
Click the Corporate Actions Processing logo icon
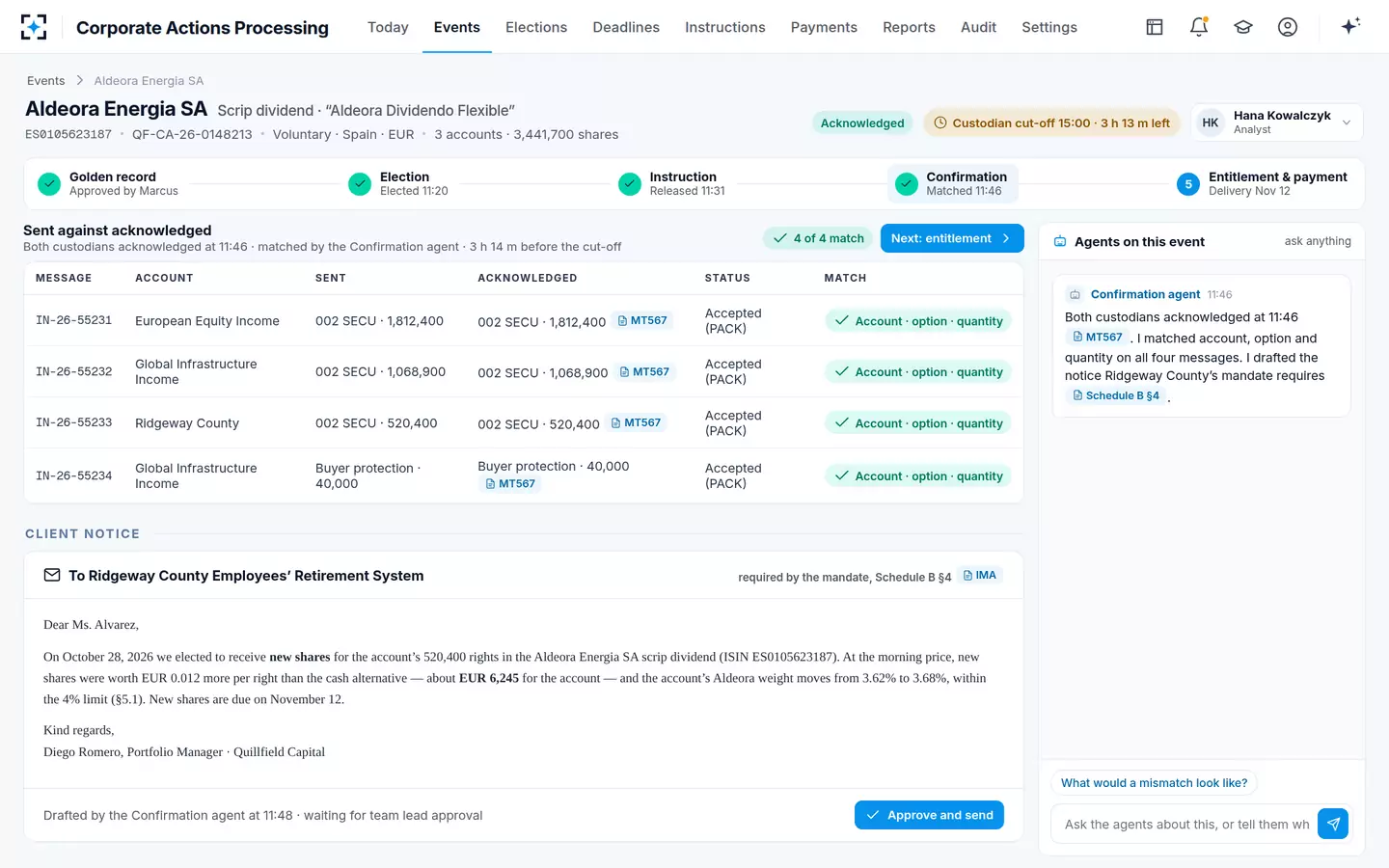34,27
